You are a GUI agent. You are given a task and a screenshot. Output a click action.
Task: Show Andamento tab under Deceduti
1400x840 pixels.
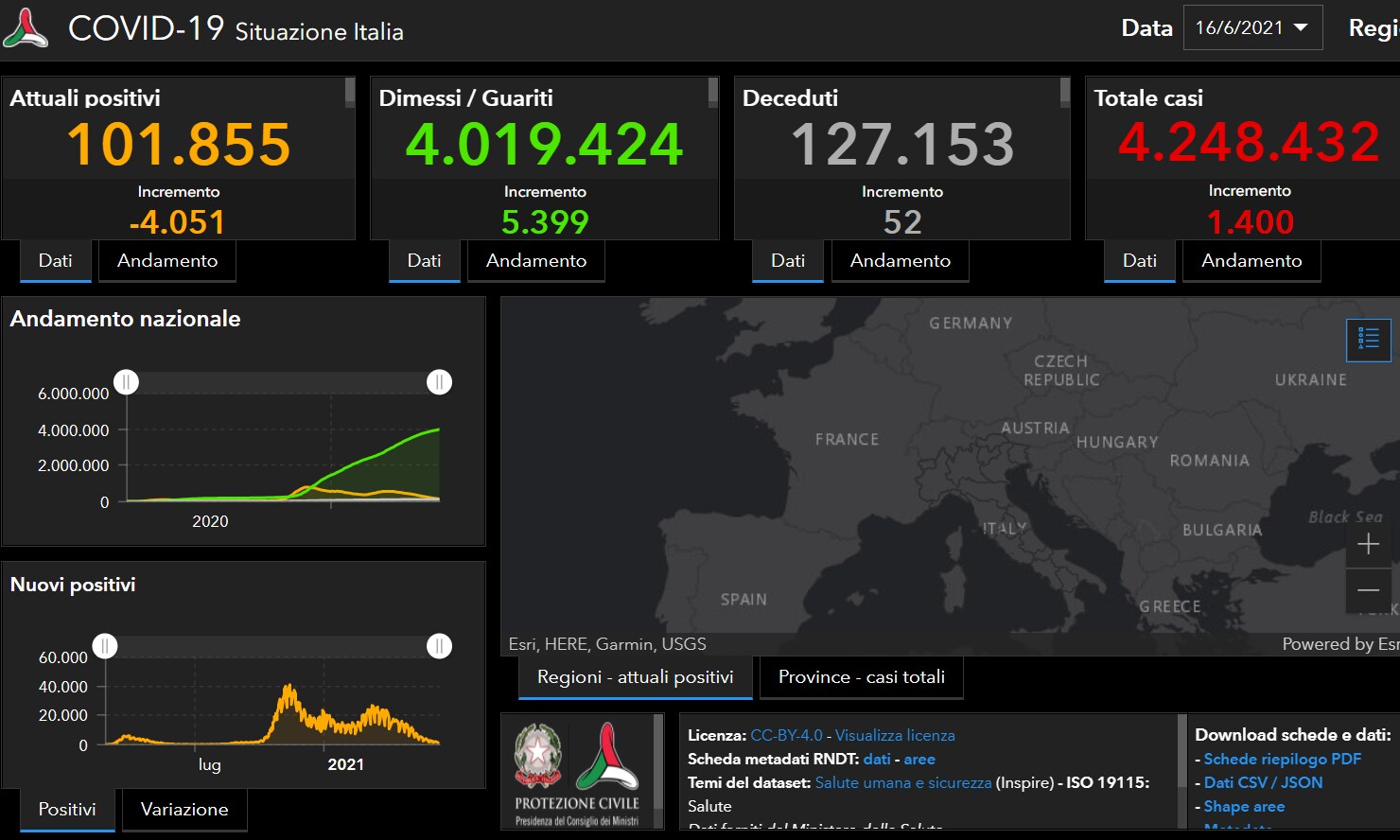point(900,261)
